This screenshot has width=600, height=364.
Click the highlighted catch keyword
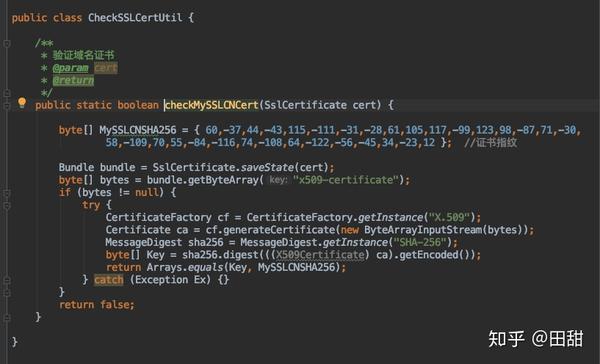coord(109,280)
